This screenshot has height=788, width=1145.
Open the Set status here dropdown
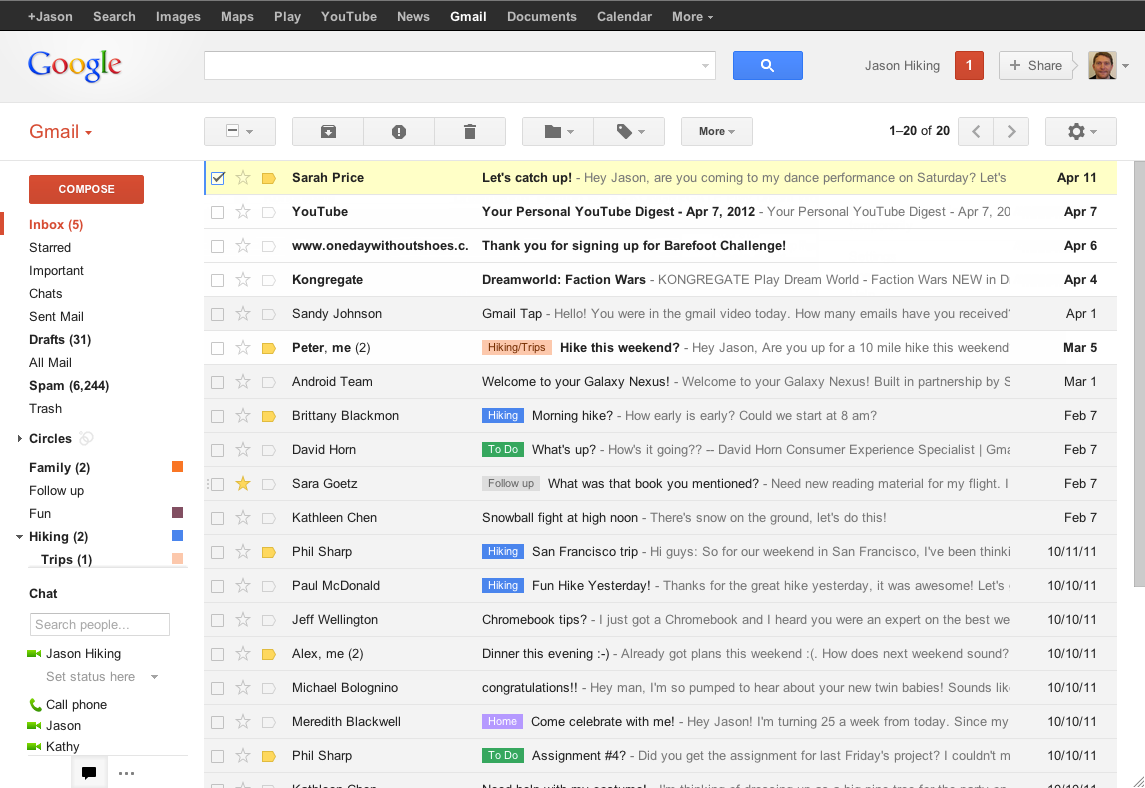pyautogui.click(x=154, y=677)
